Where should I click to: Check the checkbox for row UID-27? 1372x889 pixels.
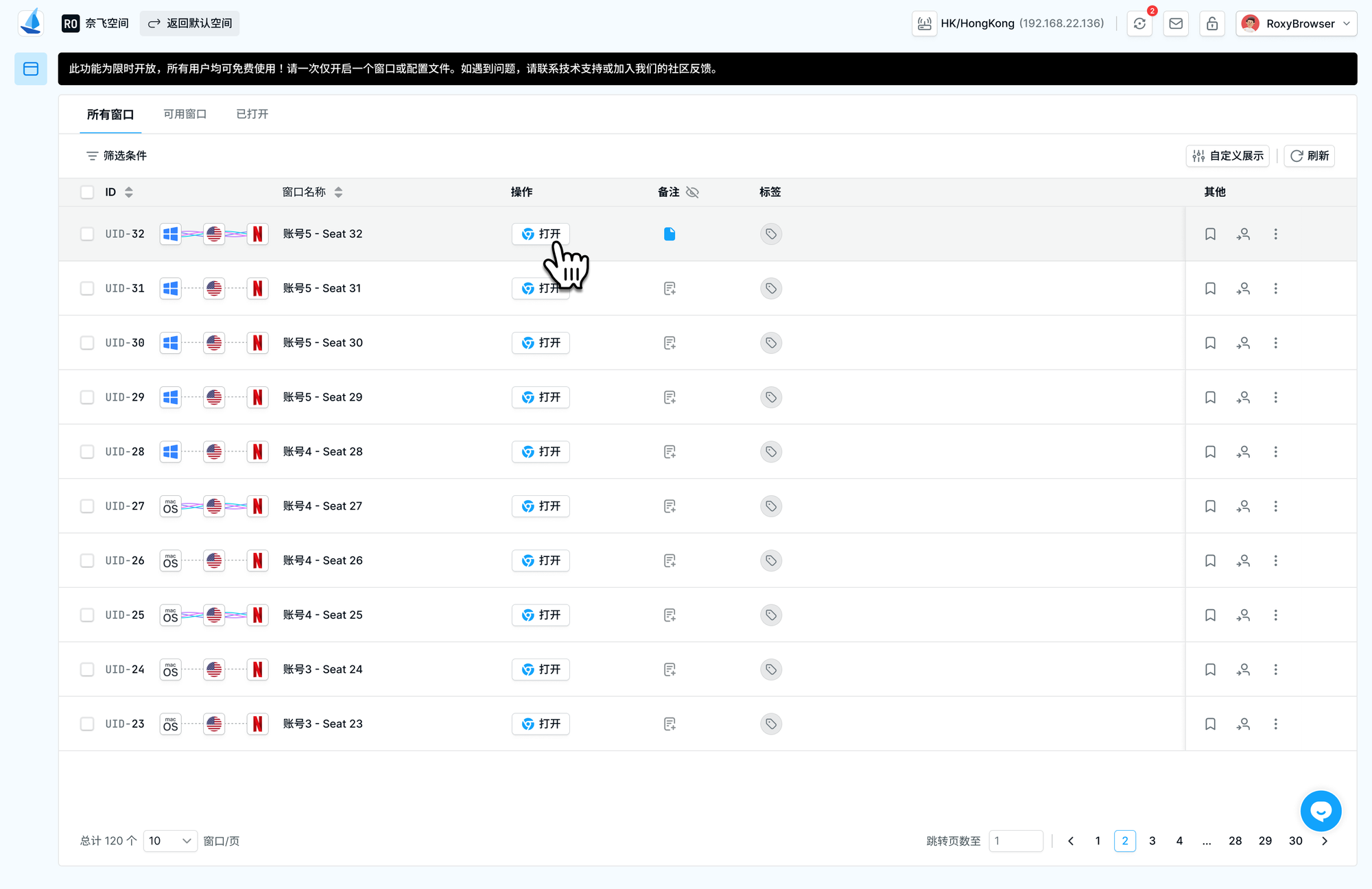point(87,506)
